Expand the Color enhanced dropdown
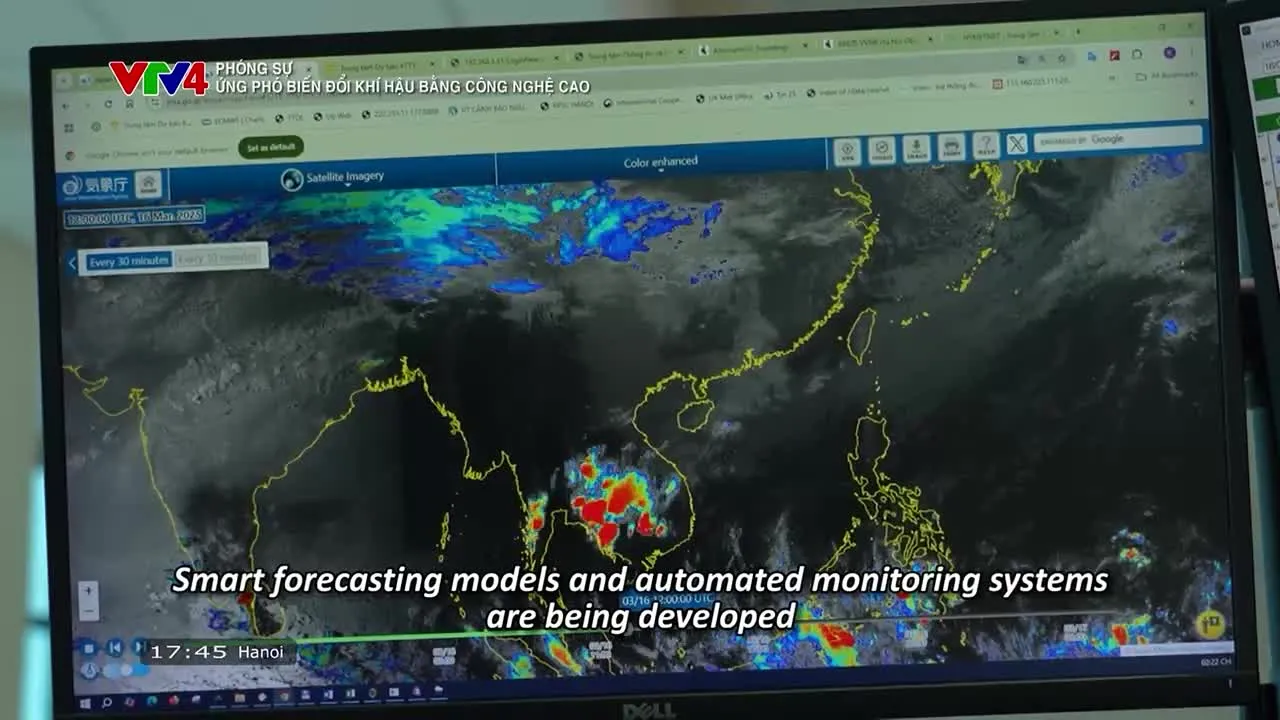 click(x=660, y=162)
